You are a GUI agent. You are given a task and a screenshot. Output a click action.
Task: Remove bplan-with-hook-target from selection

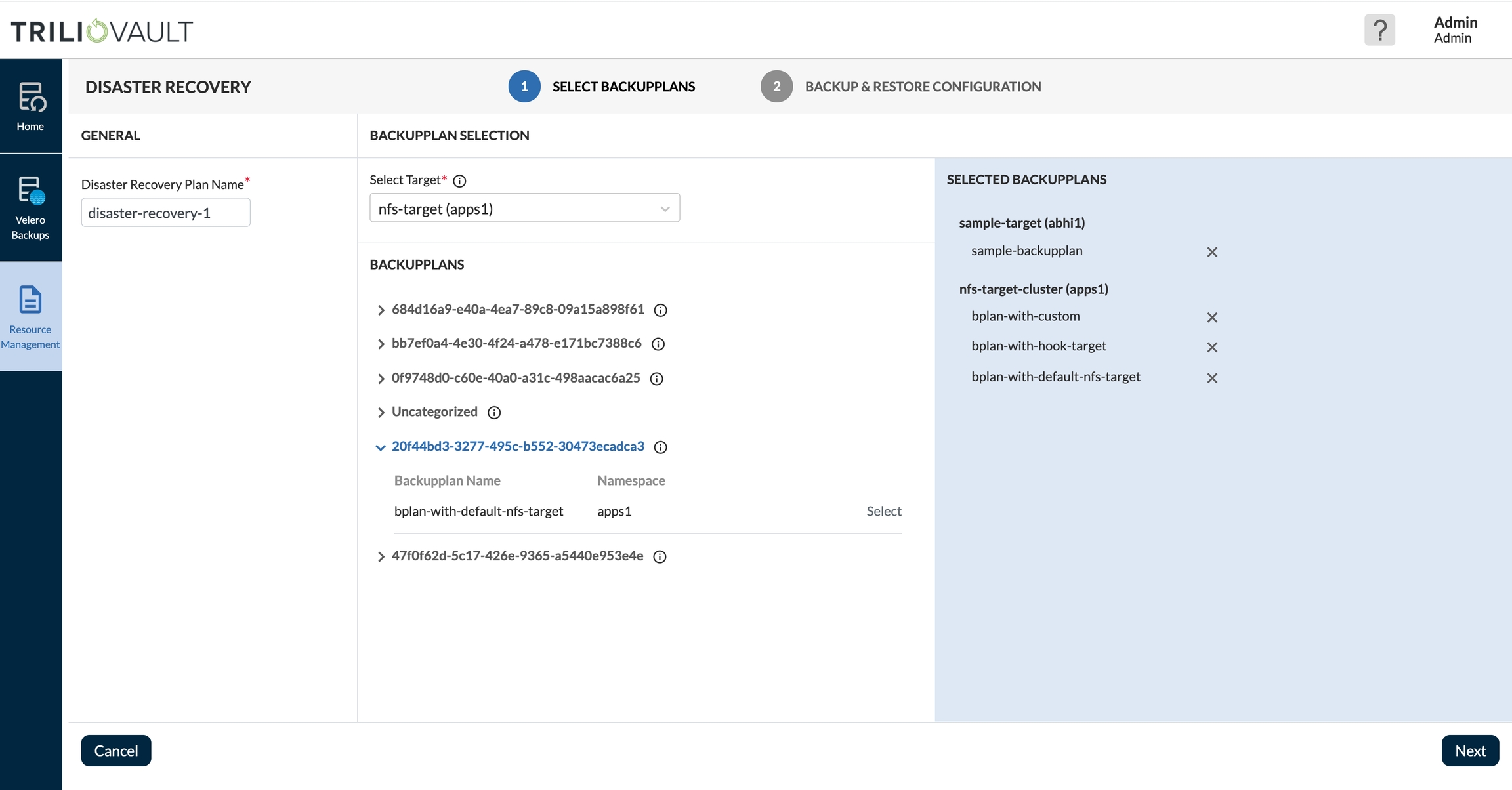(x=1212, y=347)
